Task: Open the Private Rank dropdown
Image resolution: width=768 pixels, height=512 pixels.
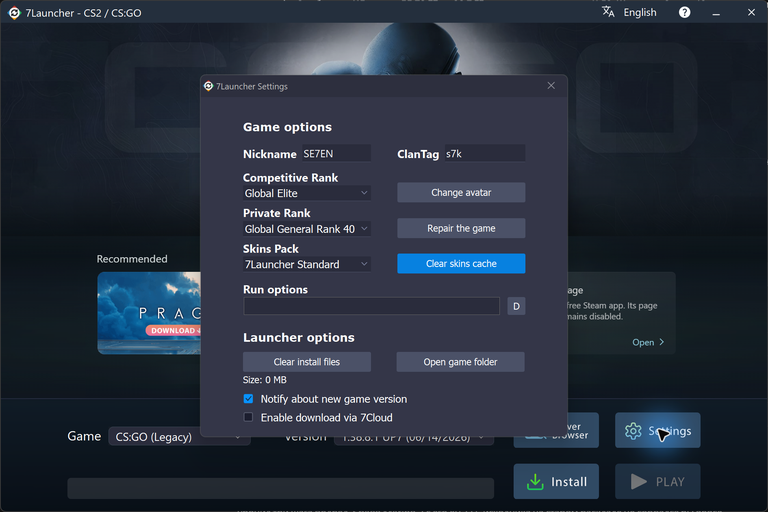Action: tap(307, 229)
